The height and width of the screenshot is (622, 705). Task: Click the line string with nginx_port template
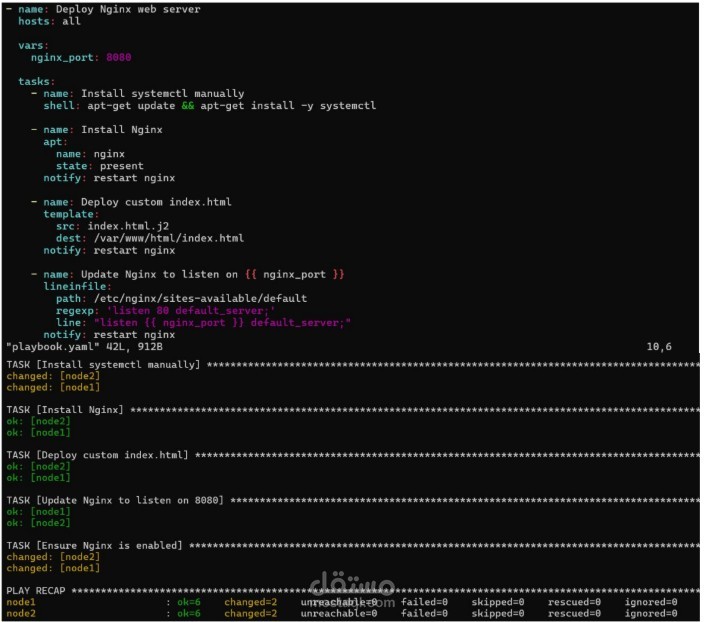[x=222, y=323]
